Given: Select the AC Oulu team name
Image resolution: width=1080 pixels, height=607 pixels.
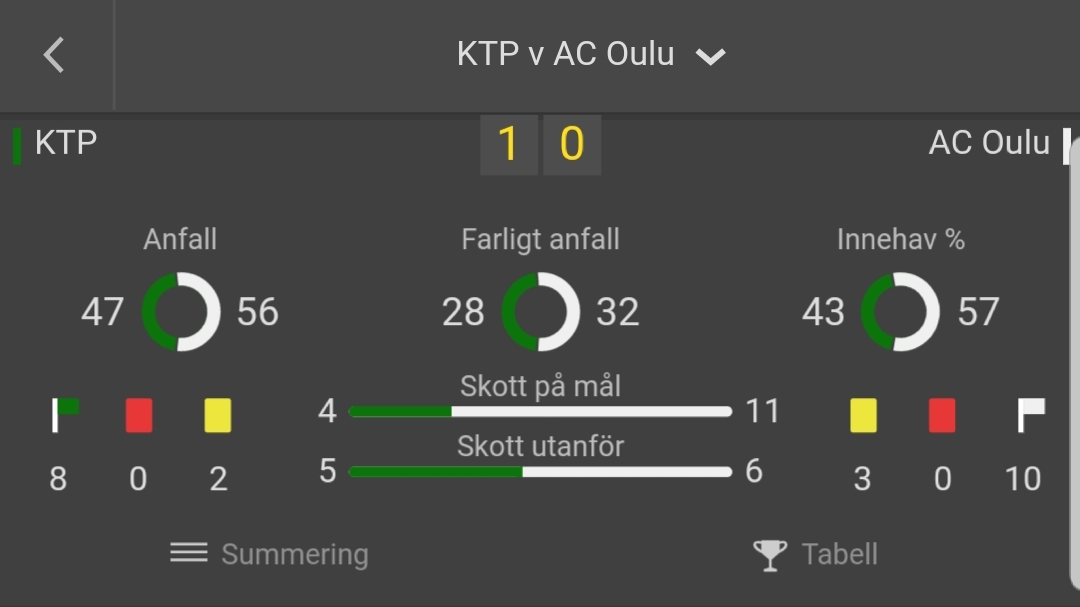Looking at the screenshot, I should (x=989, y=143).
